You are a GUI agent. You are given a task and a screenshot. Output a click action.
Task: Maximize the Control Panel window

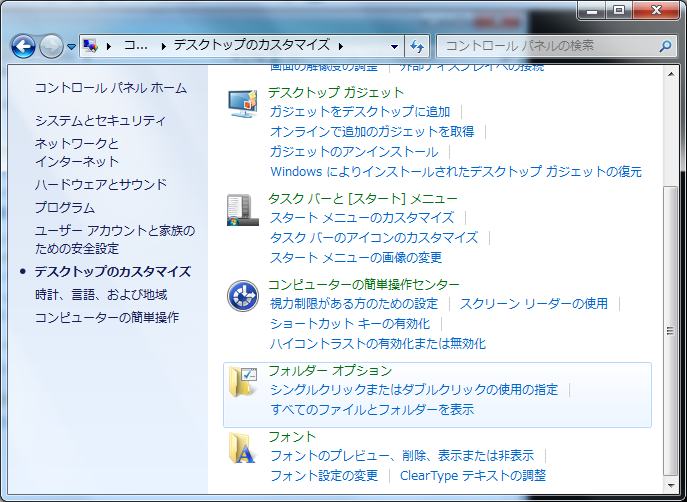[619, 11]
